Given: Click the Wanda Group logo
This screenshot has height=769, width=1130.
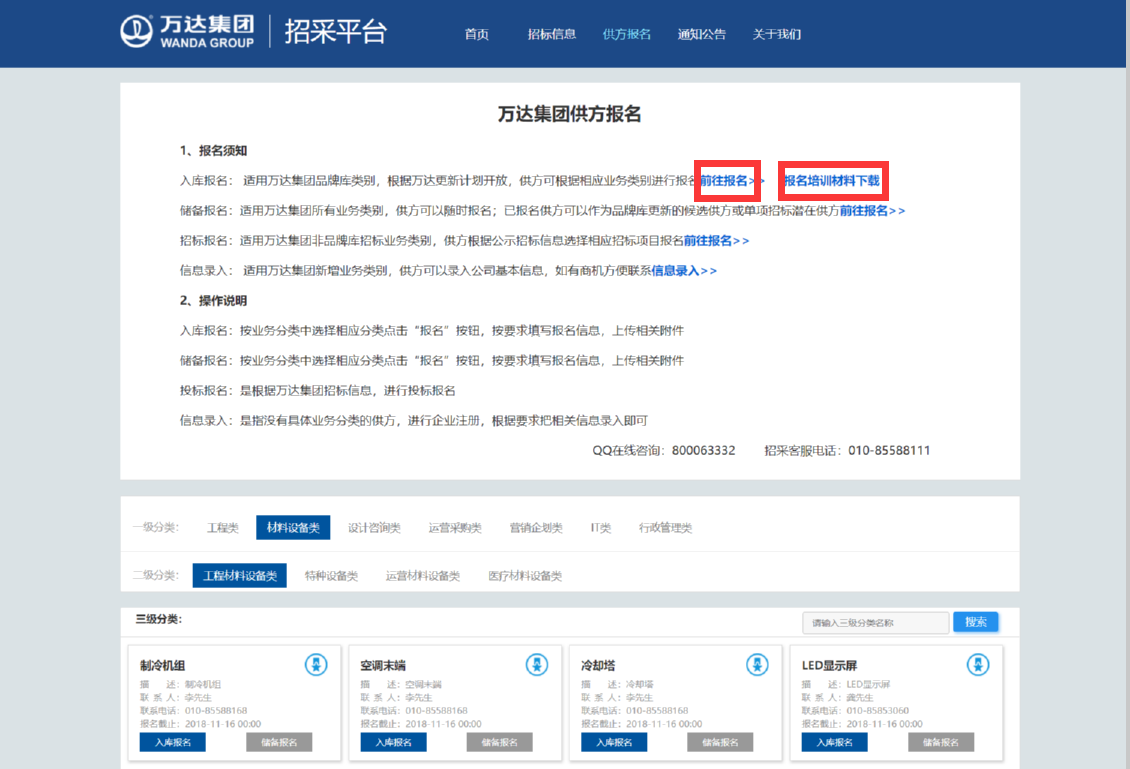Looking at the screenshot, I should coord(187,32).
